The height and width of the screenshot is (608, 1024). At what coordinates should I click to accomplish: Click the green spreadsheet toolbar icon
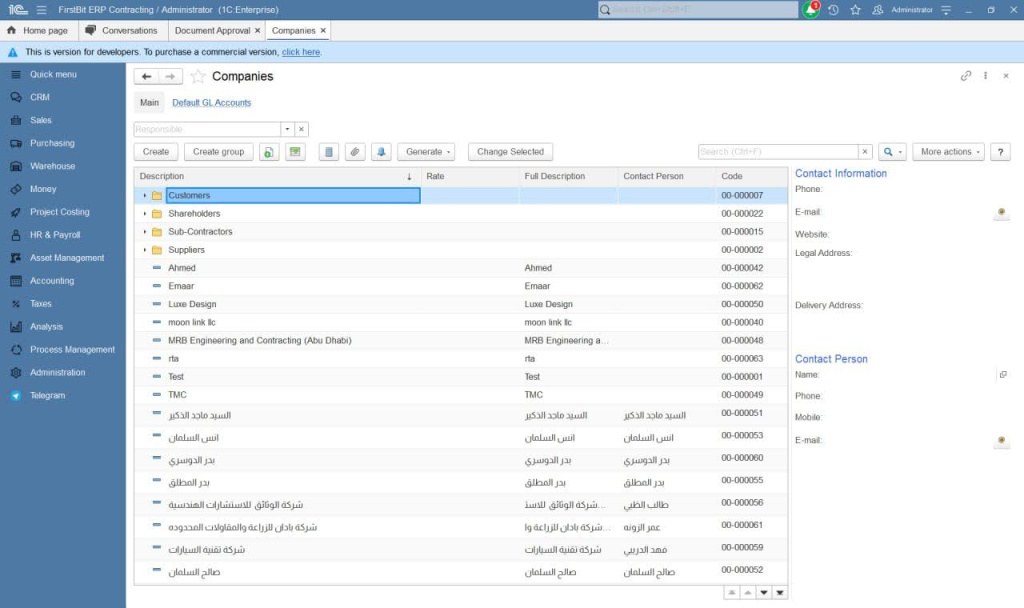click(295, 152)
